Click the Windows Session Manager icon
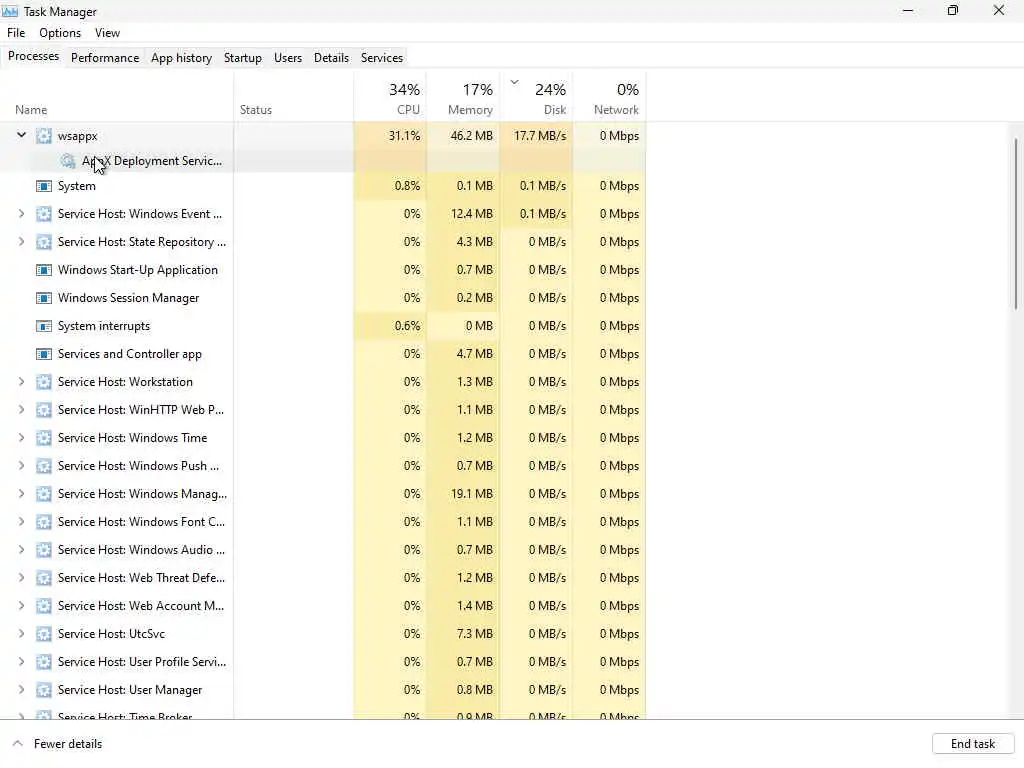The image size is (1024, 768). pos(44,298)
